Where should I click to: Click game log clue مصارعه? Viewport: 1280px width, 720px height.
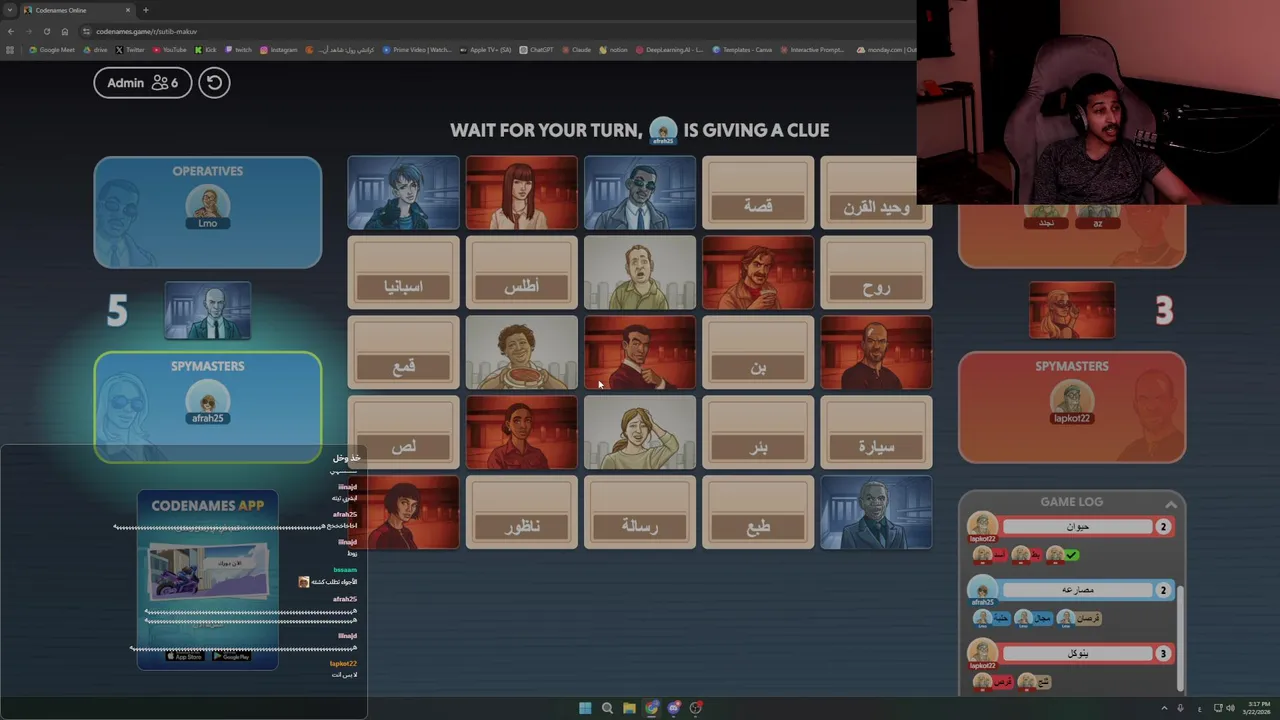coord(1077,590)
